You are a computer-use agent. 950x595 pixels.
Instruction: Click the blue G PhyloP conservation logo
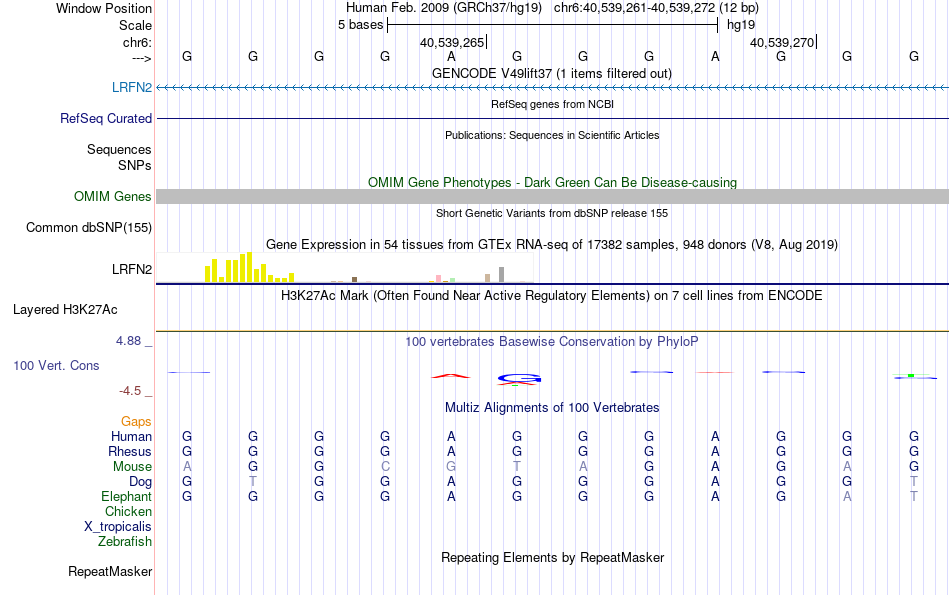click(519, 379)
